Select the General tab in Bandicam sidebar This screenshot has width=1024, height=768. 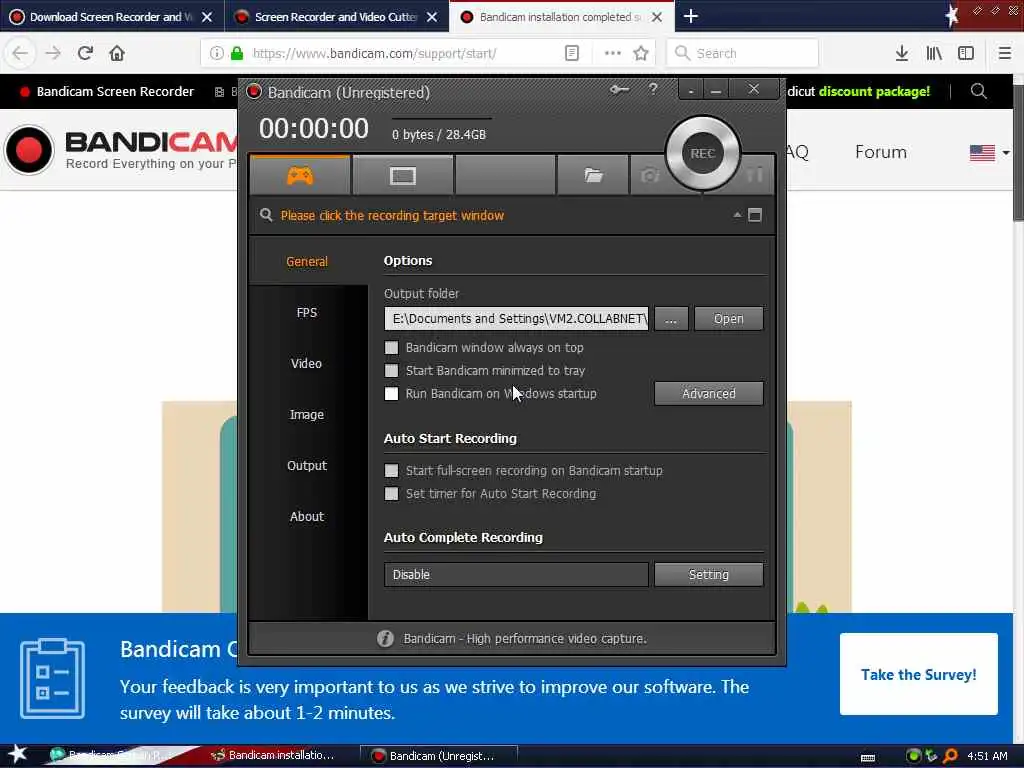click(x=307, y=261)
